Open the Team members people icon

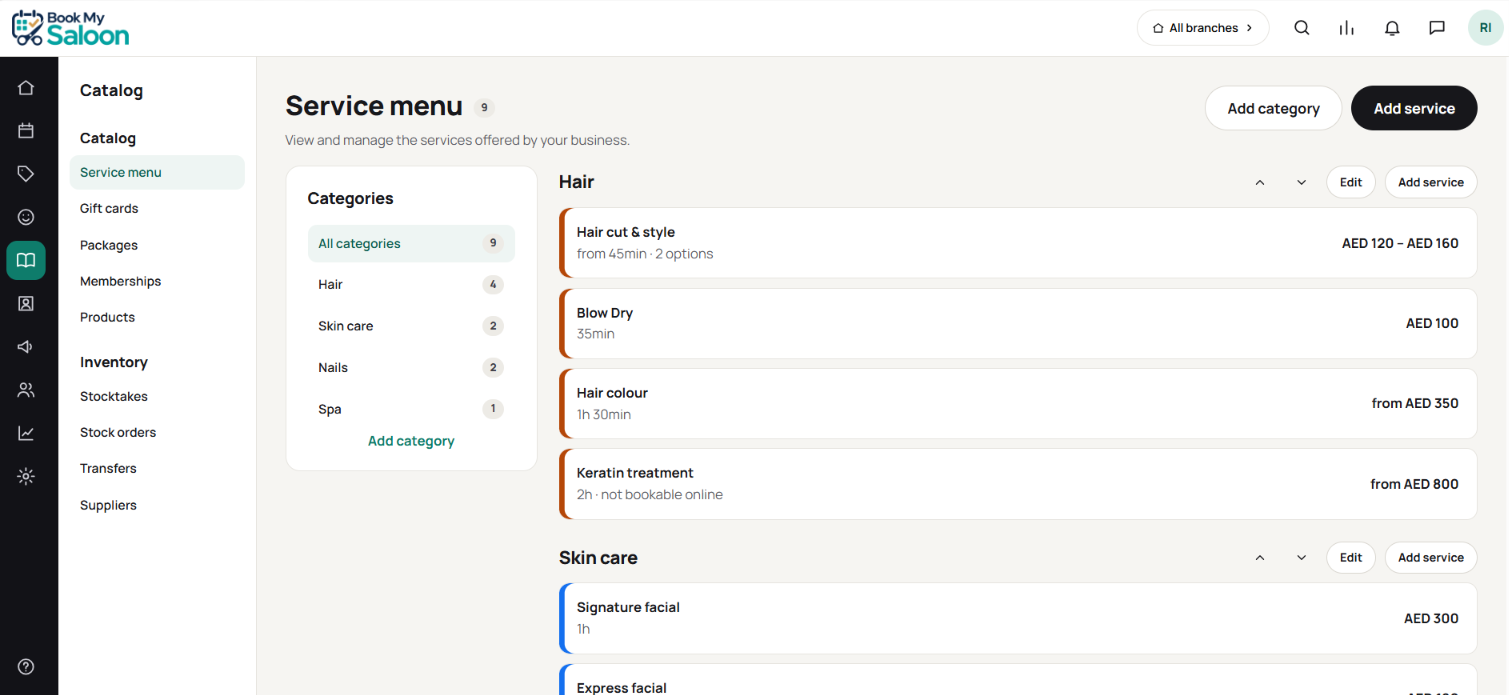(x=26, y=390)
